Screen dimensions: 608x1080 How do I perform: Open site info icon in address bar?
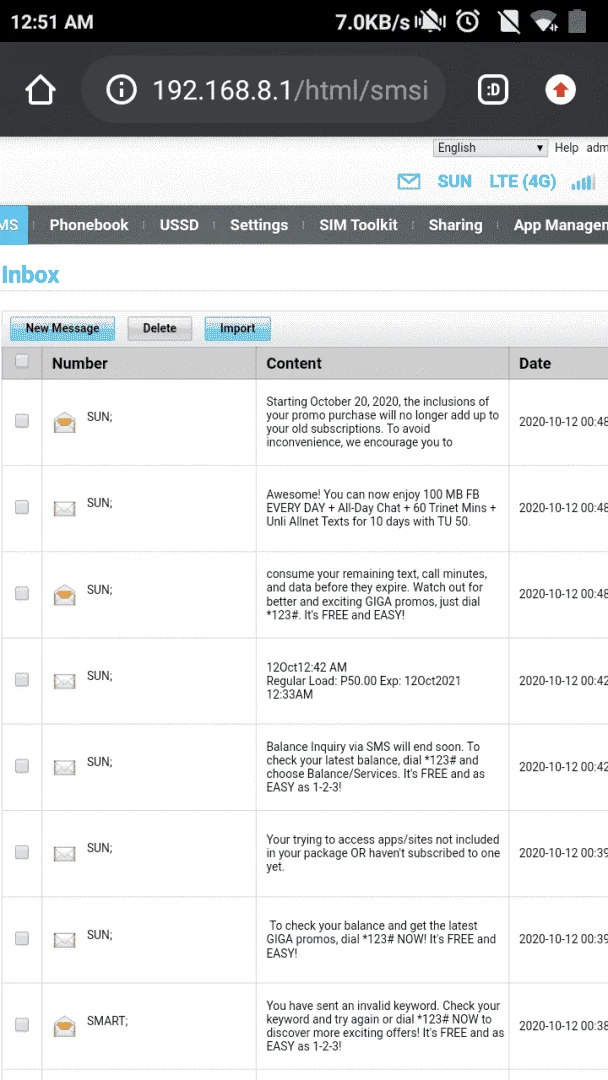click(122, 90)
